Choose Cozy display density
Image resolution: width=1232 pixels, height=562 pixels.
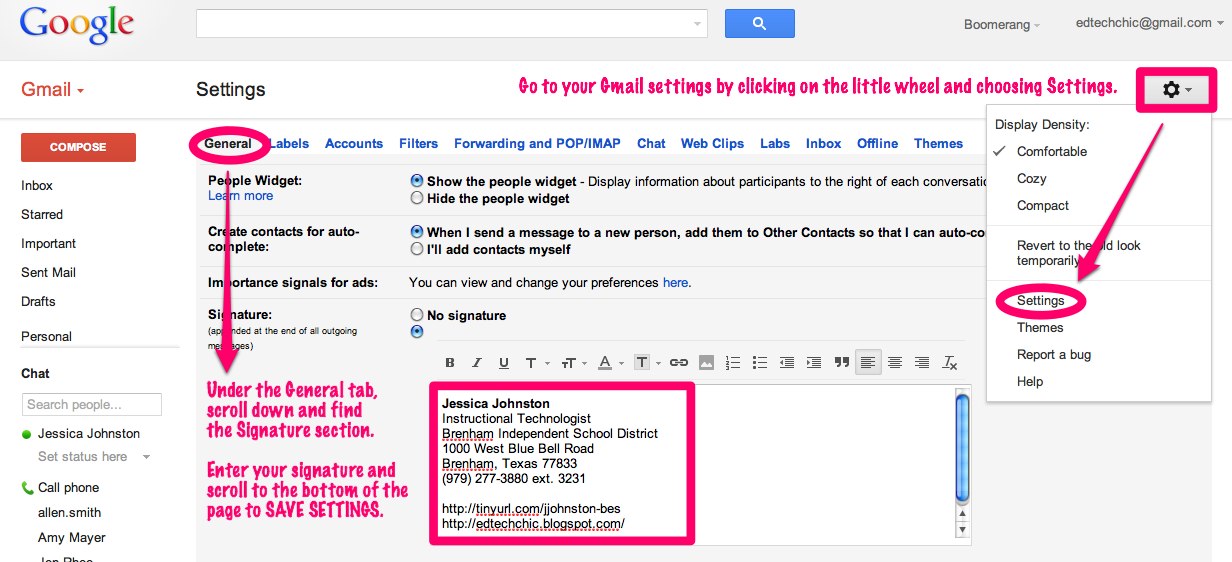(1032, 179)
